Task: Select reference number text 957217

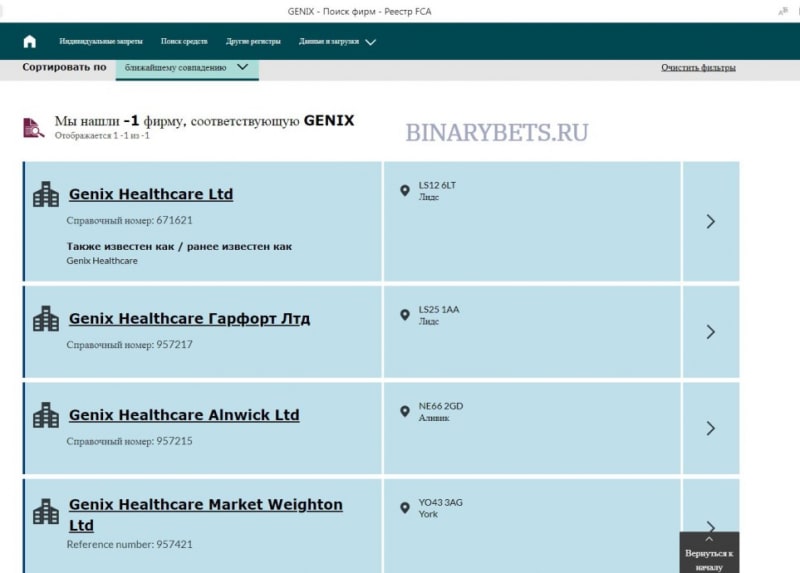Action: coord(174,345)
